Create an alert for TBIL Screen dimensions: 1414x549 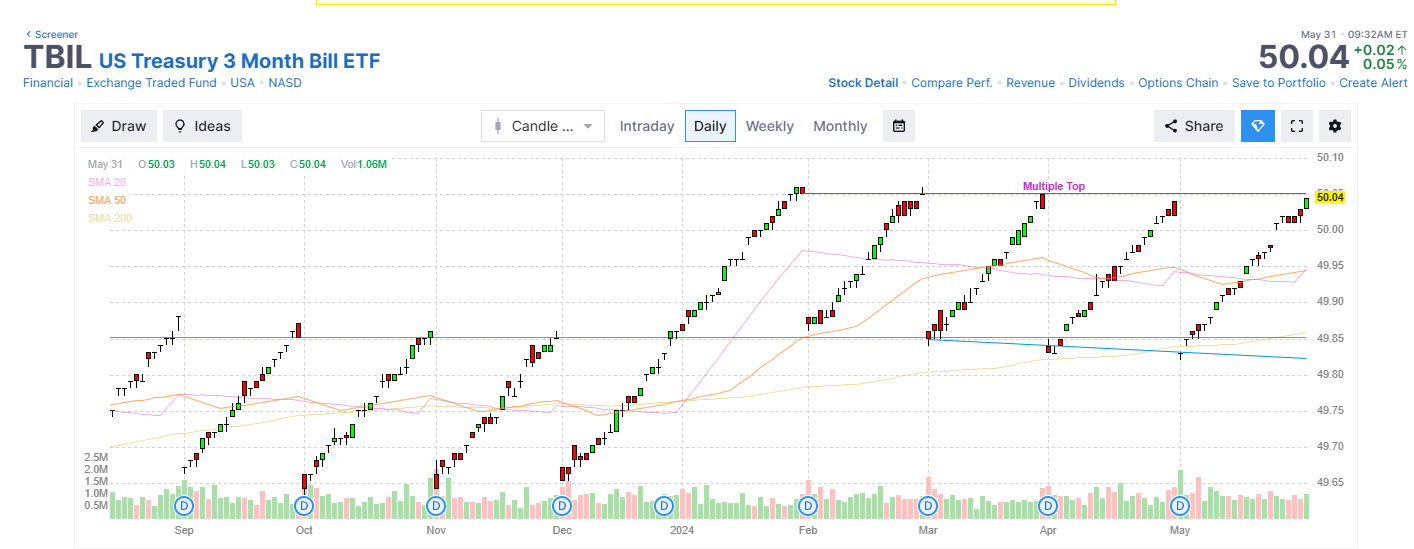(1373, 83)
